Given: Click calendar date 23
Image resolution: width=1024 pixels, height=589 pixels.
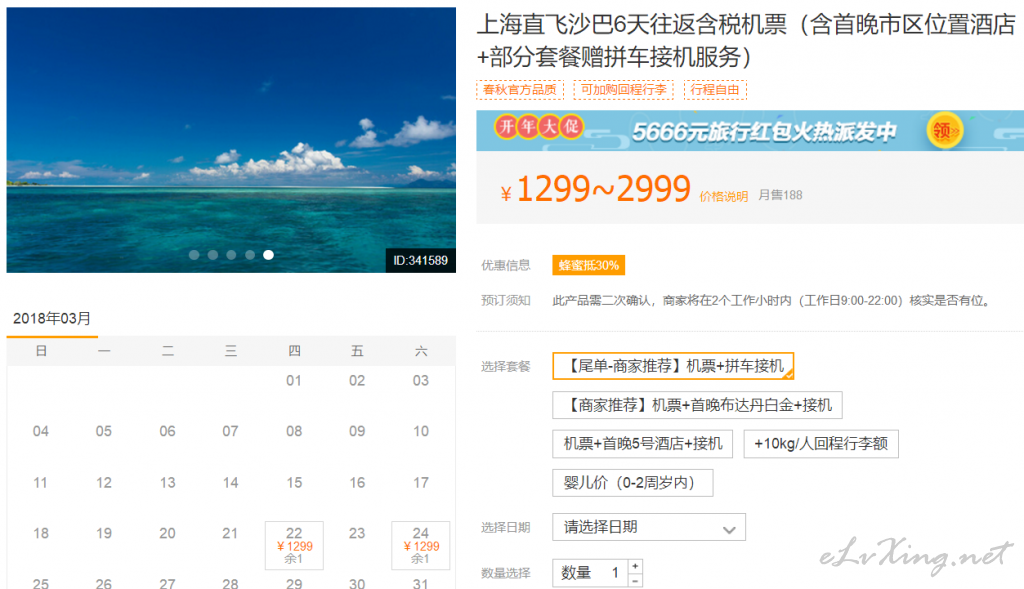Looking at the screenshot, I should point(357,533).
